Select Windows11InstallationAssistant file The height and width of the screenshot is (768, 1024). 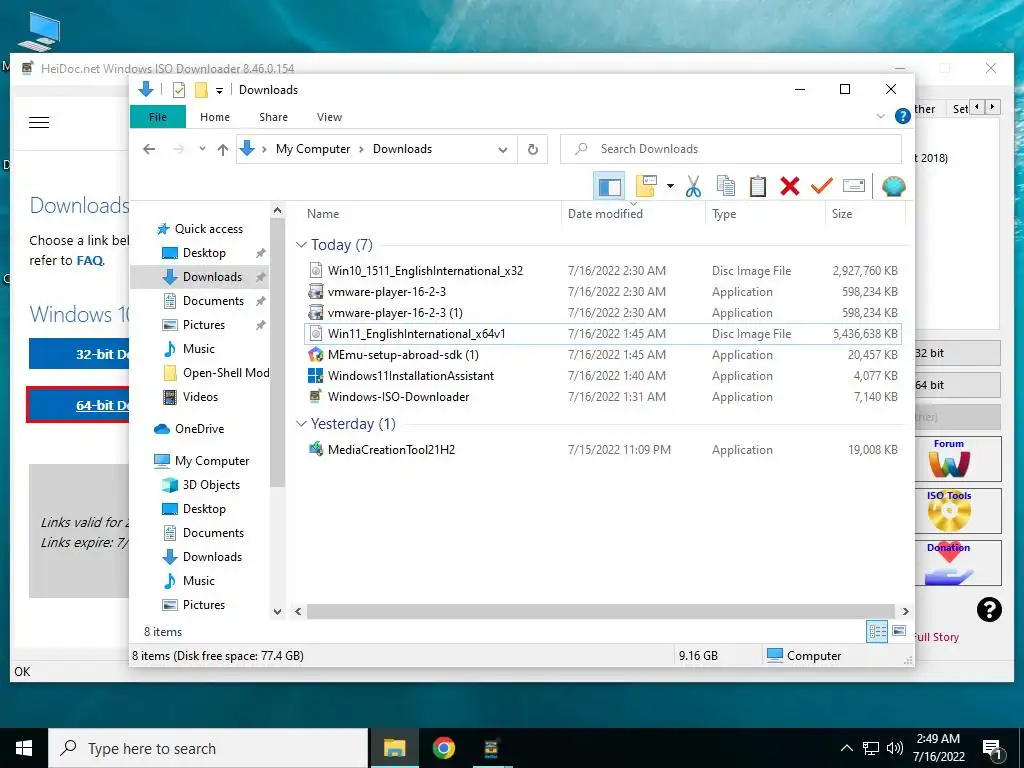pyautogui.click(x=603, y=376)
